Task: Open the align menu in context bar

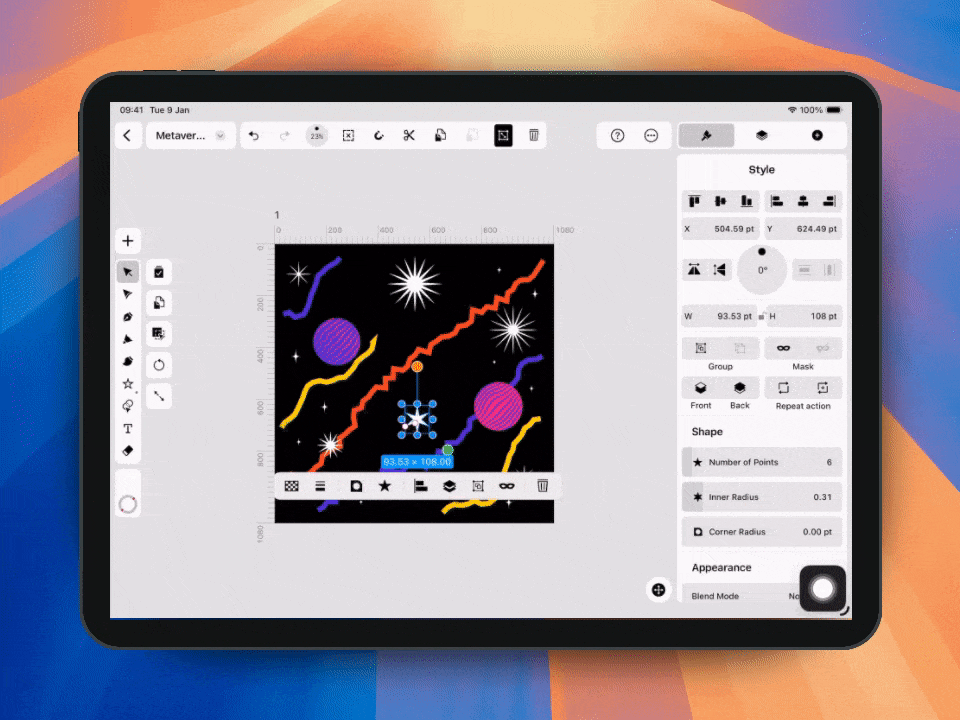Action: [420, 486]
